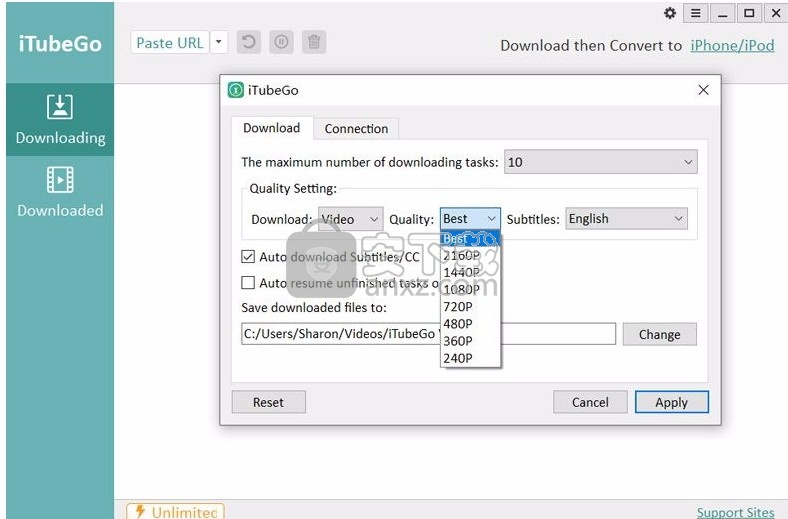Select Best in quality list
The image size is (788, 519).
point(470,238)
